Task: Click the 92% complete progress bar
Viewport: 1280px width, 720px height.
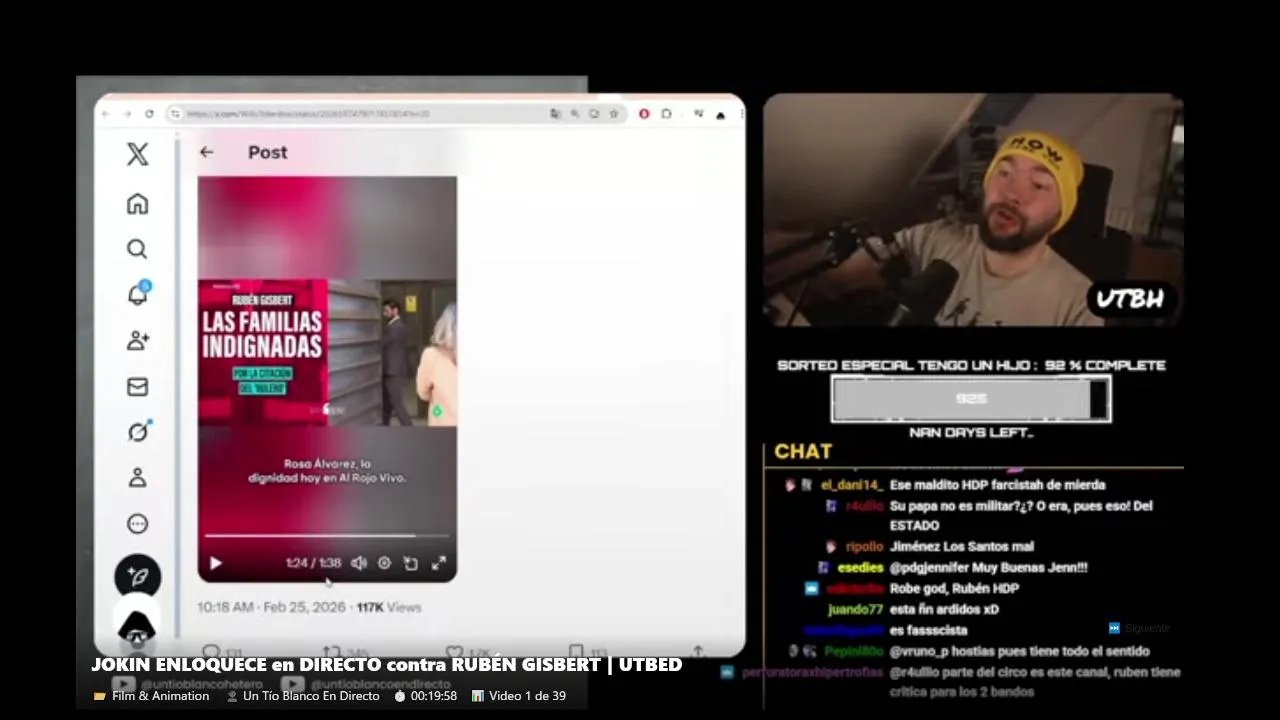Action: tap(971, 398)
